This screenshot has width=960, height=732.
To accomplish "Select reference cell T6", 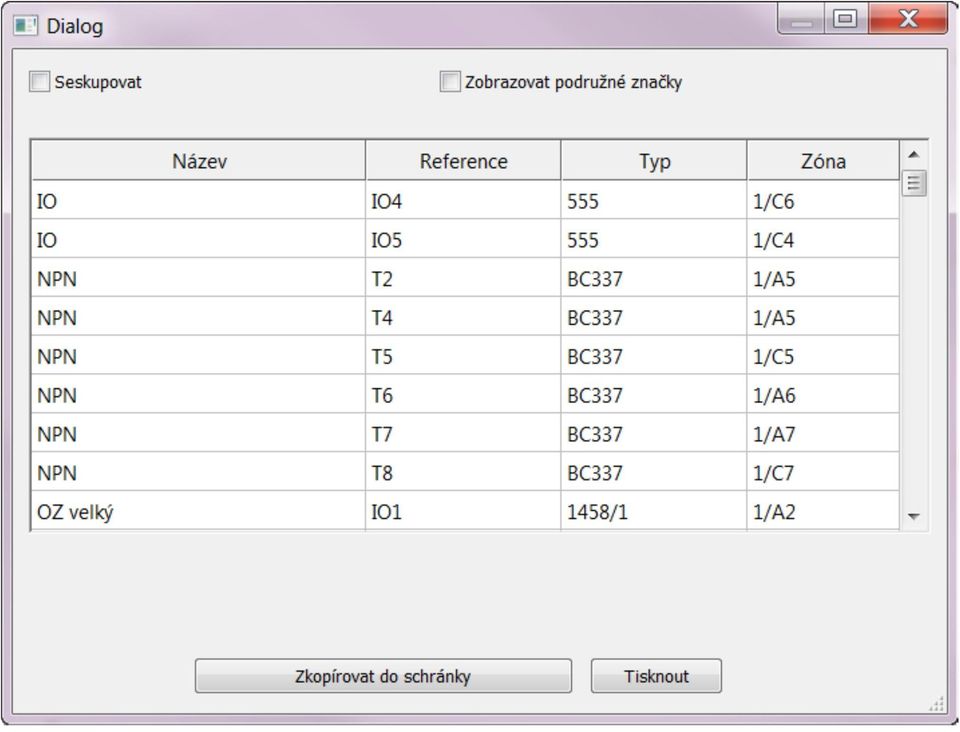I will [x=463, y=395].
